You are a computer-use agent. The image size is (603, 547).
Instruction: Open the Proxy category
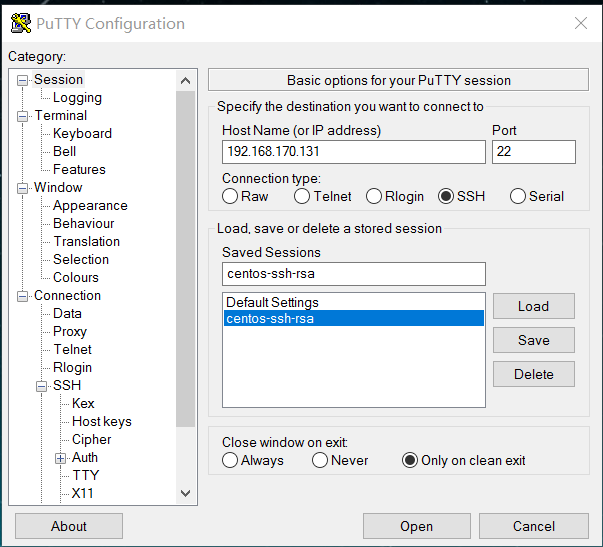click(x=70, y=332)
